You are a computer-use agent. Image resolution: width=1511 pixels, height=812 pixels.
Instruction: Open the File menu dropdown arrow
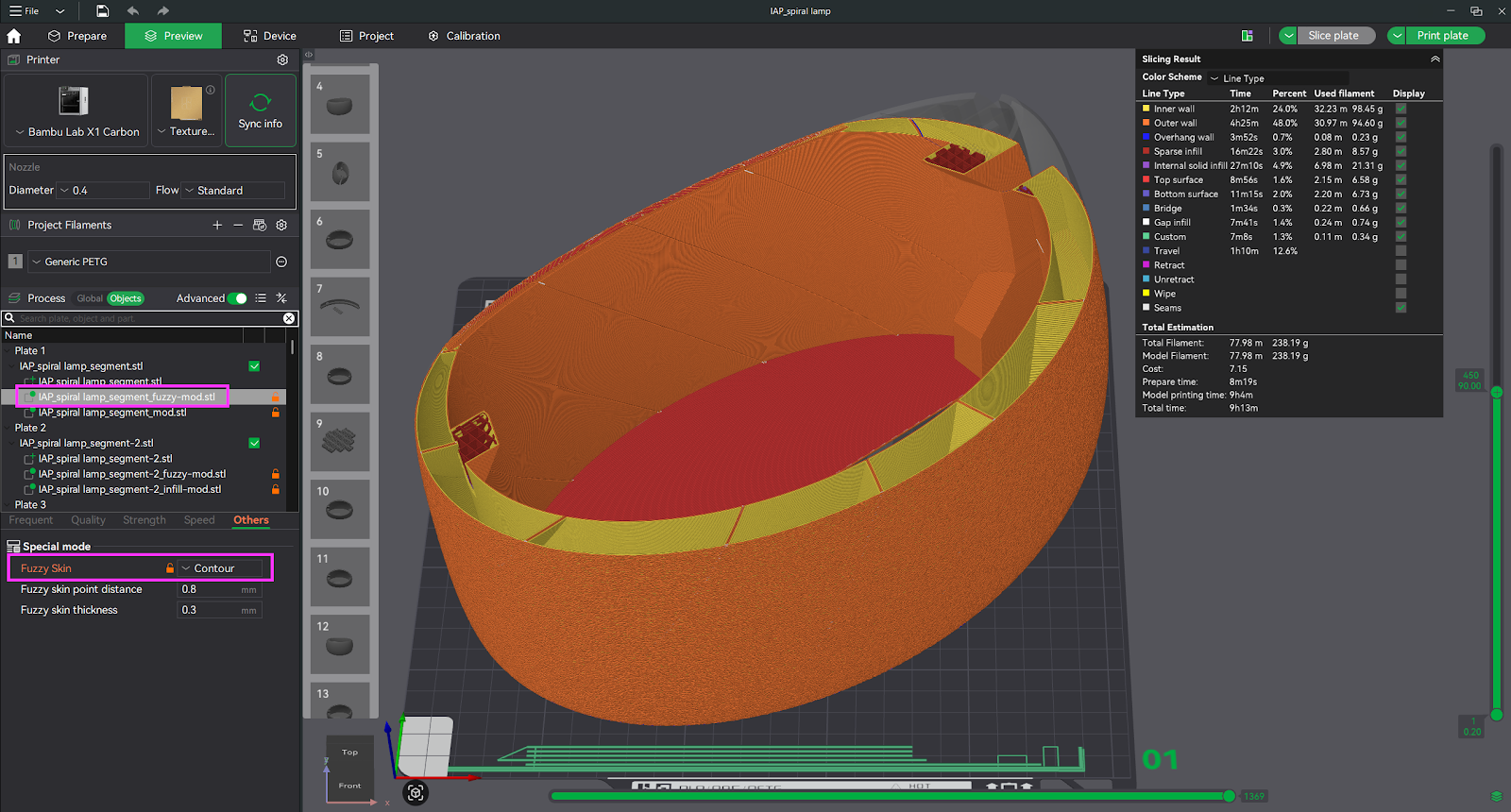pos(60,11)
